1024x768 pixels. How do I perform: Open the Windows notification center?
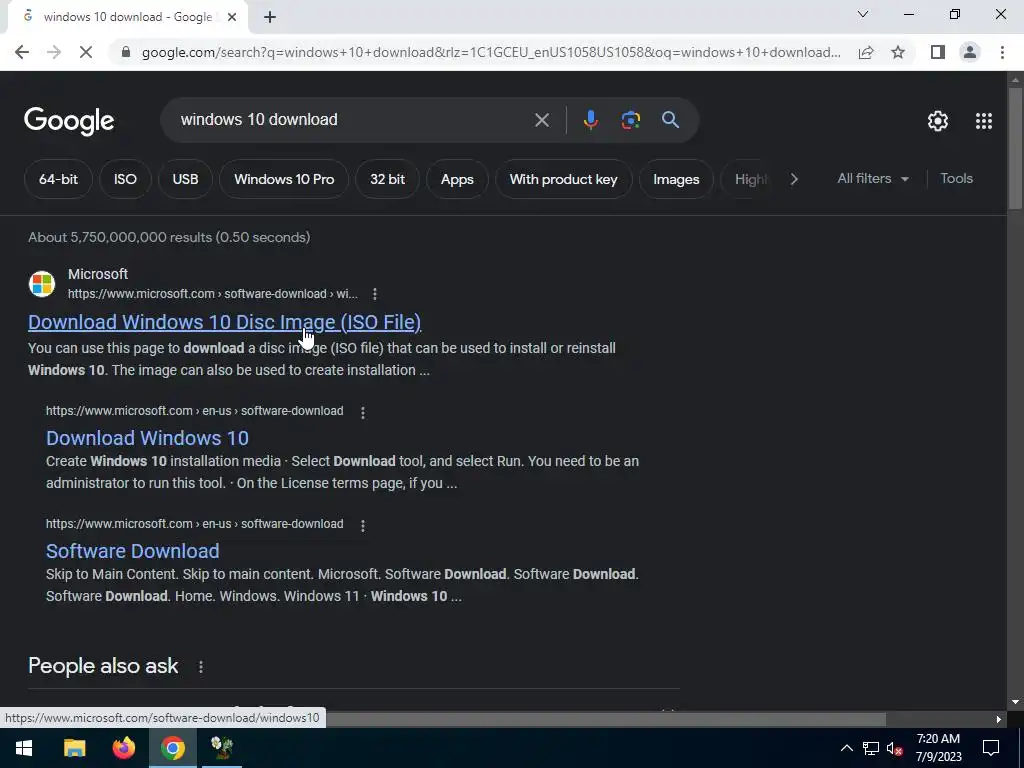pyautogui.click(x=991, y=748)
